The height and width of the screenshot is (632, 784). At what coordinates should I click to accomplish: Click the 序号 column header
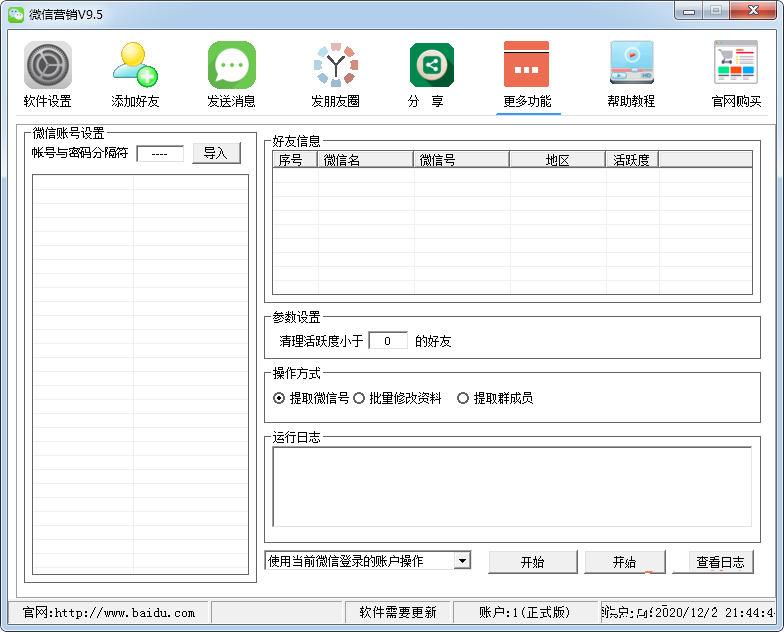coord(295,160)
